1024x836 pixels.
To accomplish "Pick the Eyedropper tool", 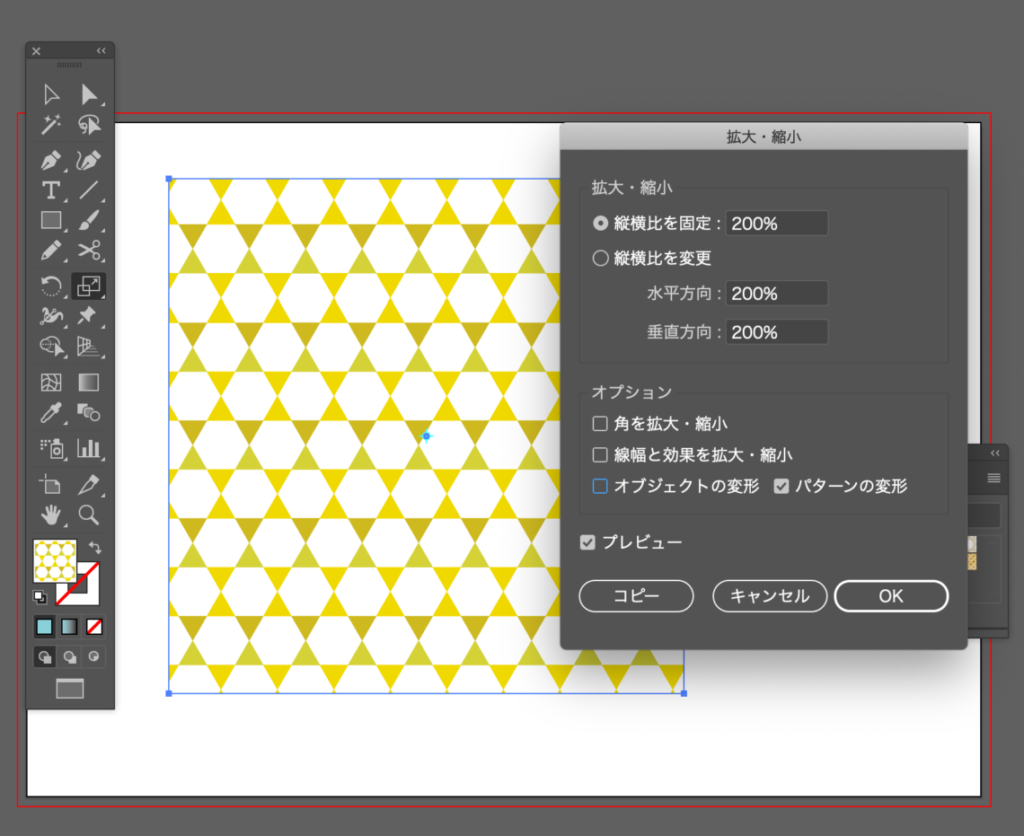I will pyautogui.click(x=51, y=412).
